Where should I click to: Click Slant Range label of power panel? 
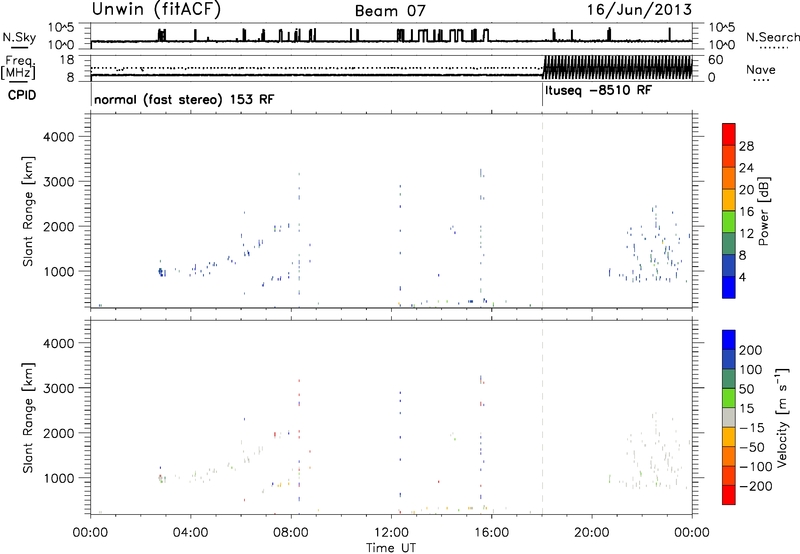pyautogui.click(x=28, y=211)
